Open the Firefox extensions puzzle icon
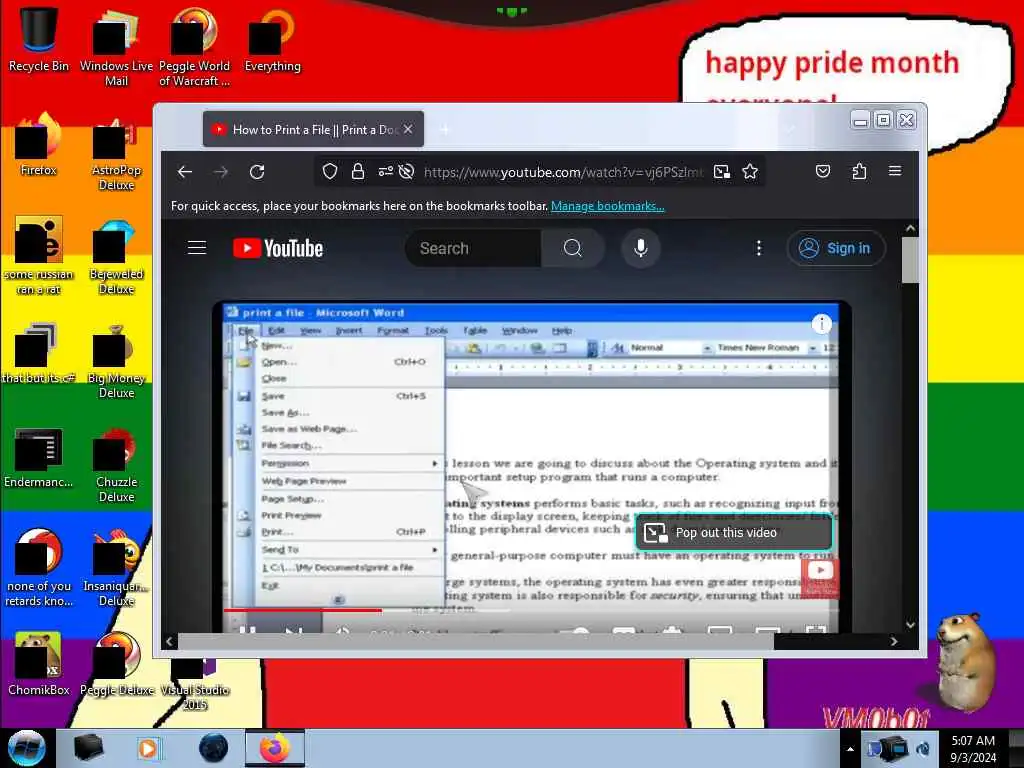 pos(859,171)
